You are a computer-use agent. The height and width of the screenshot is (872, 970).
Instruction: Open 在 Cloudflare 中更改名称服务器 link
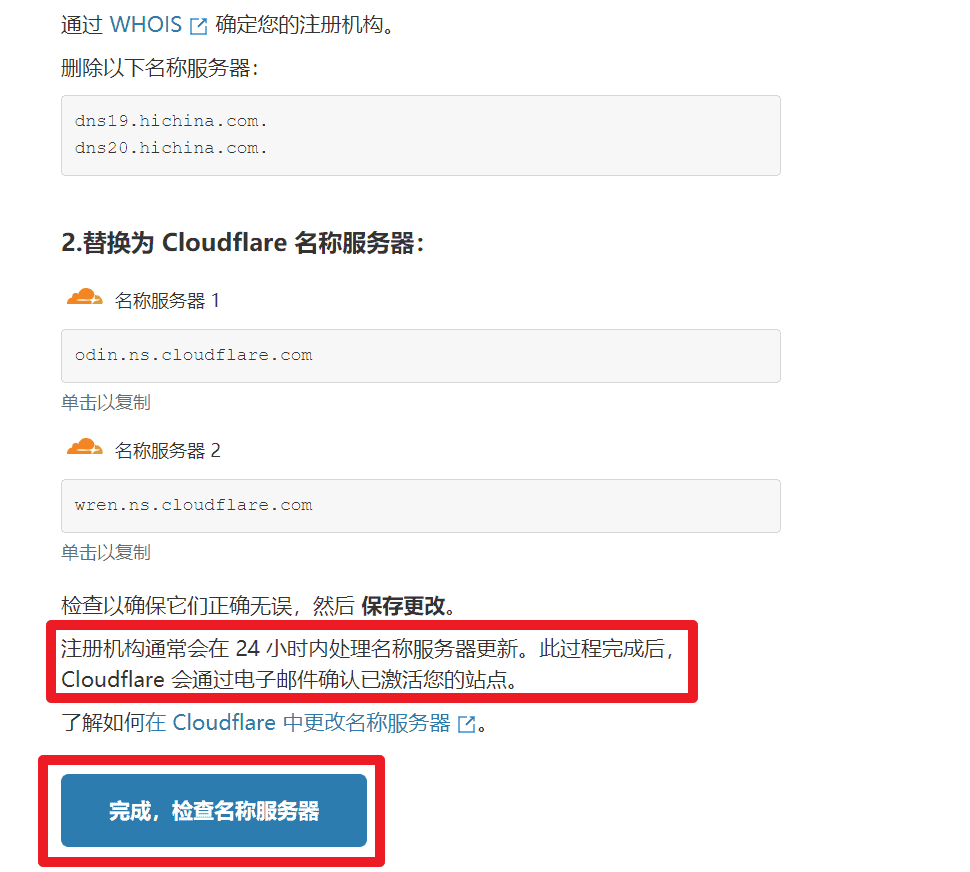click(298, 722)
